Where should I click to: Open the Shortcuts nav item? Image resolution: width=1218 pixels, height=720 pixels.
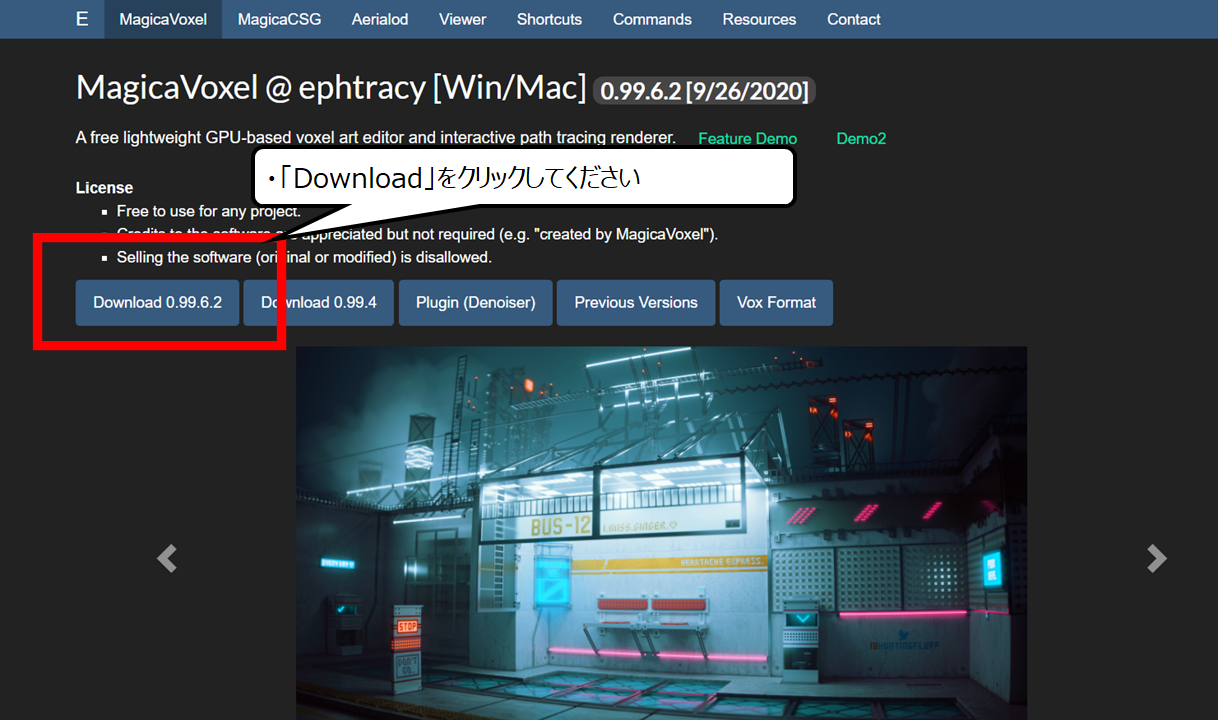pos(549,19)
